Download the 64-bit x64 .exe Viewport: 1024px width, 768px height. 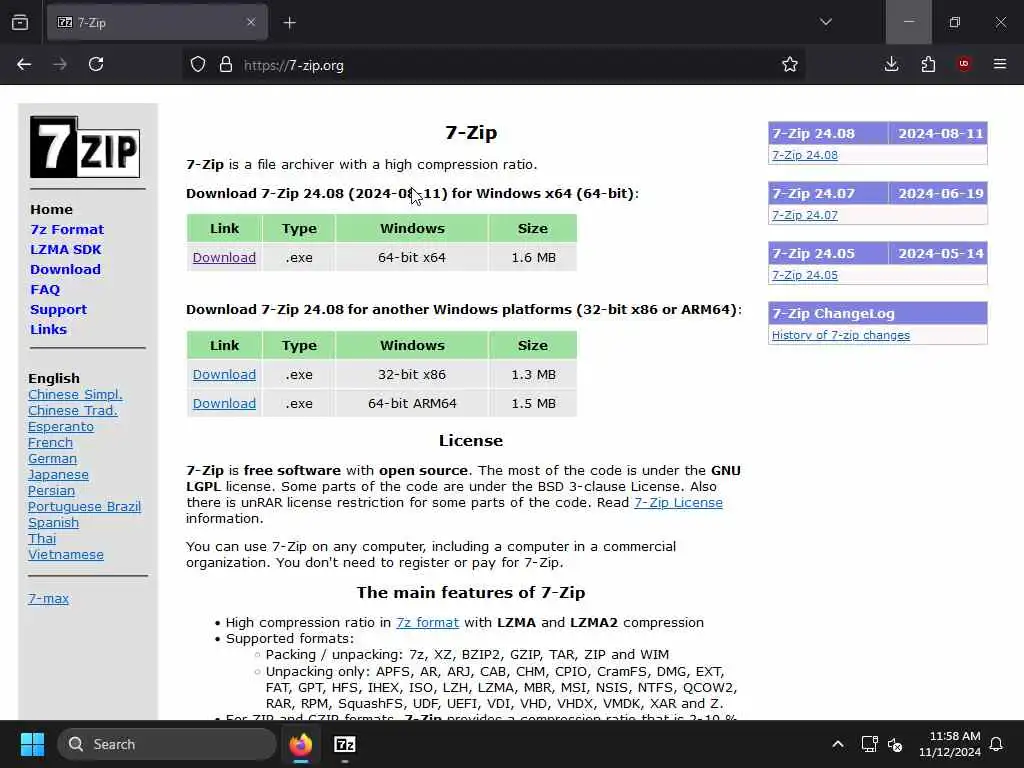(x=224, y=257)
